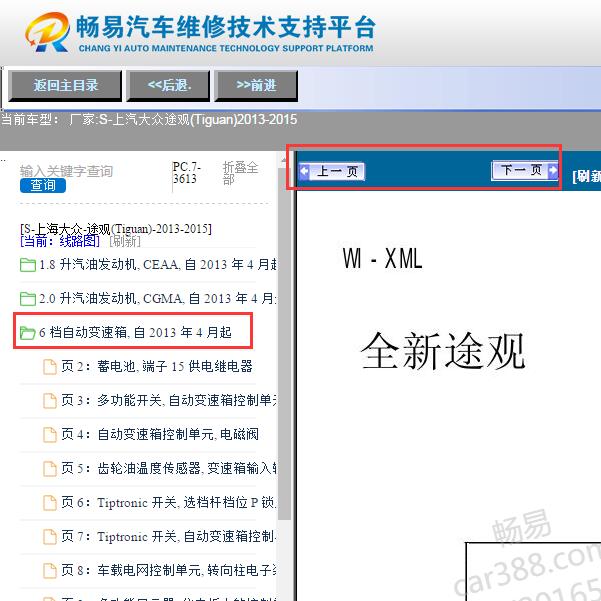Collapse open folder icon of 6 档自动变速箱
This screenshot has height=601, width=601.
[x=28, y=332]
